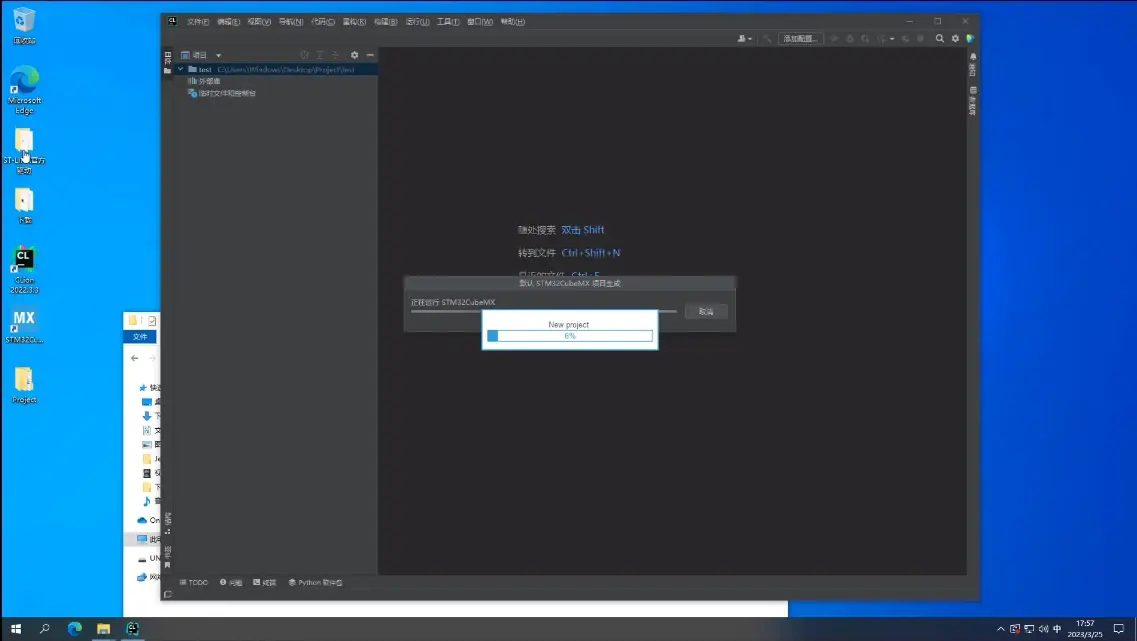Screen dimensions: 1137x641
Task: Click the Microsoft Edge desktop shortcut
Action: (24, 90)
